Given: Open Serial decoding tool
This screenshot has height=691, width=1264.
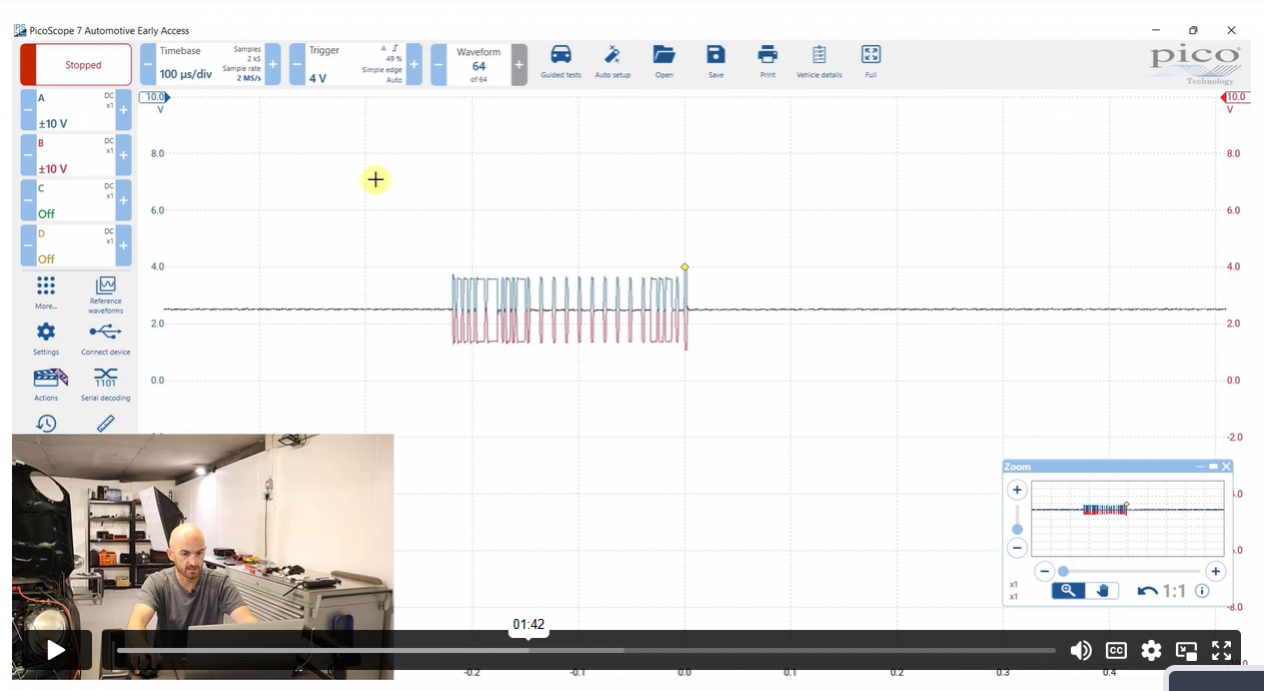Looking at the screenshot, I should tap(105, 384).
